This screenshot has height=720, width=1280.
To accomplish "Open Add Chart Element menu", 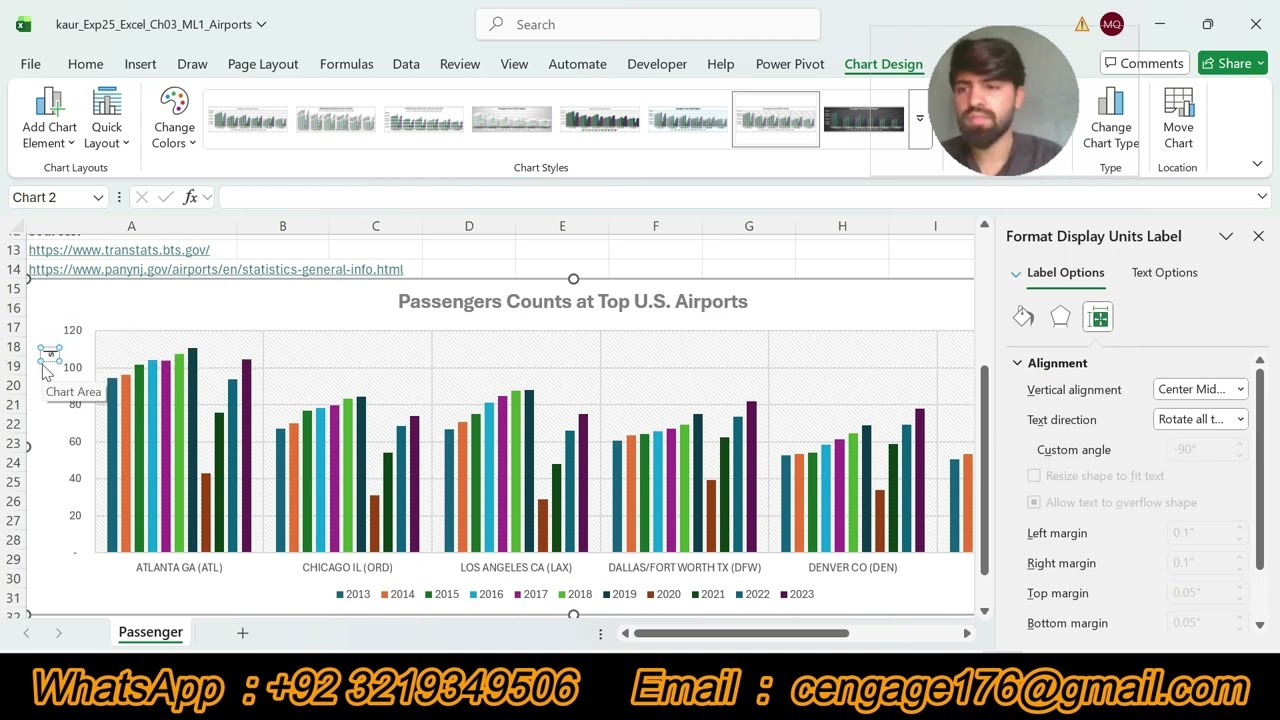I will click(x=49, y=118).
